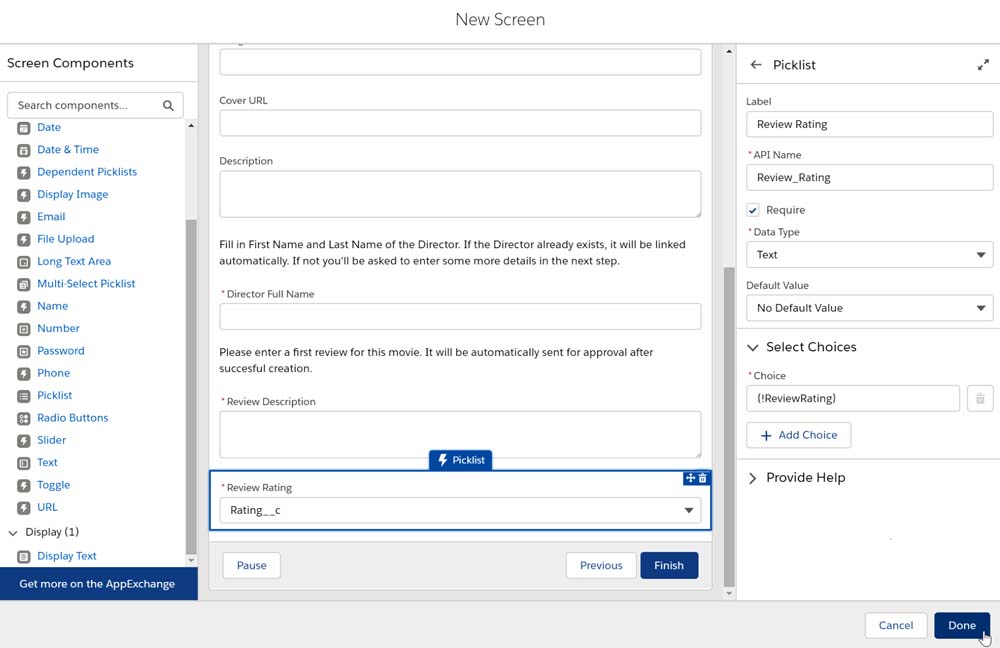Open the Default Value dropdown
The width and height of the screenshot is (1000, 648).
click(869, 308)
